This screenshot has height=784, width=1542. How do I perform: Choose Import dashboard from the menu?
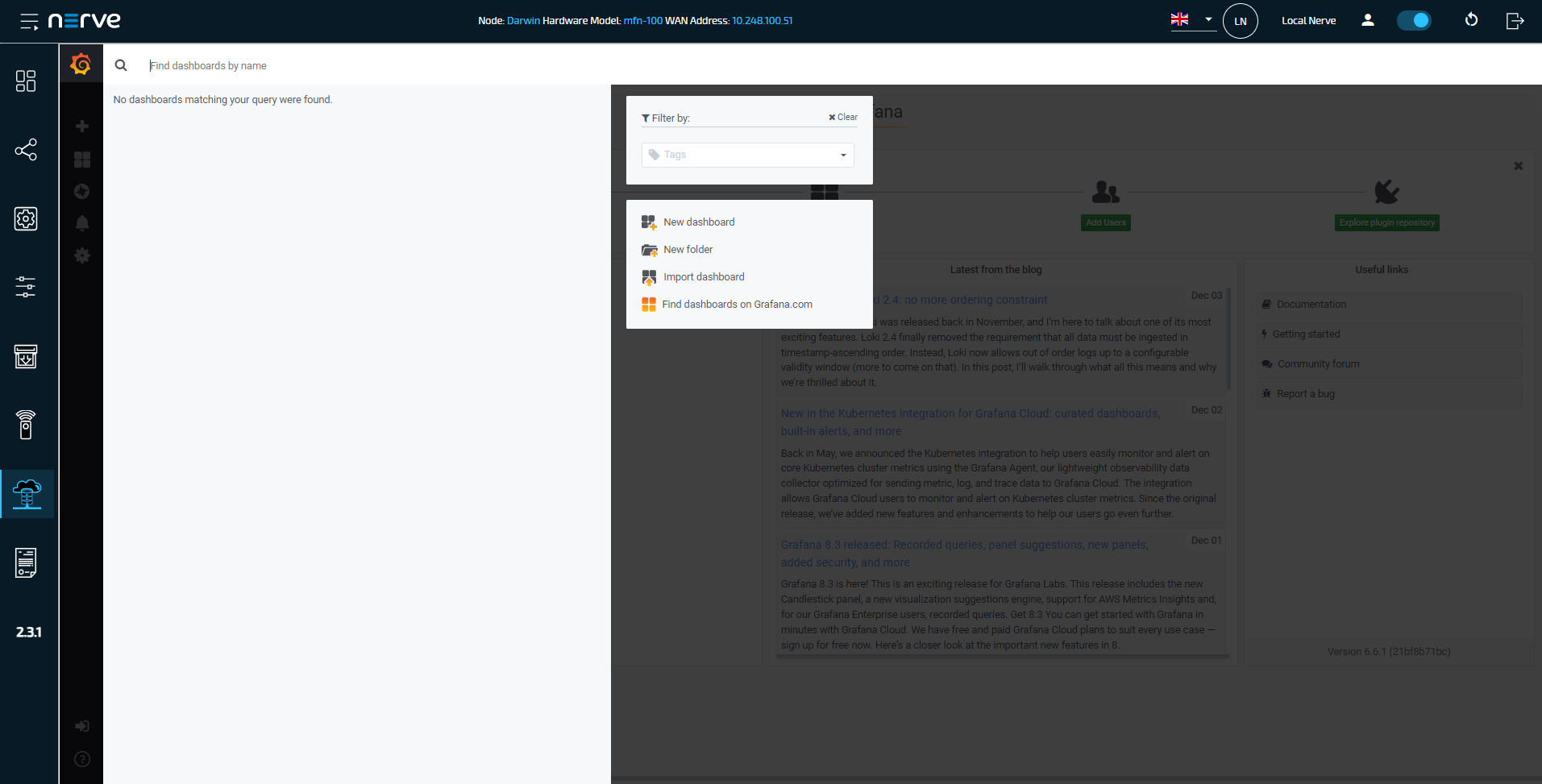[x=703, y=276]
